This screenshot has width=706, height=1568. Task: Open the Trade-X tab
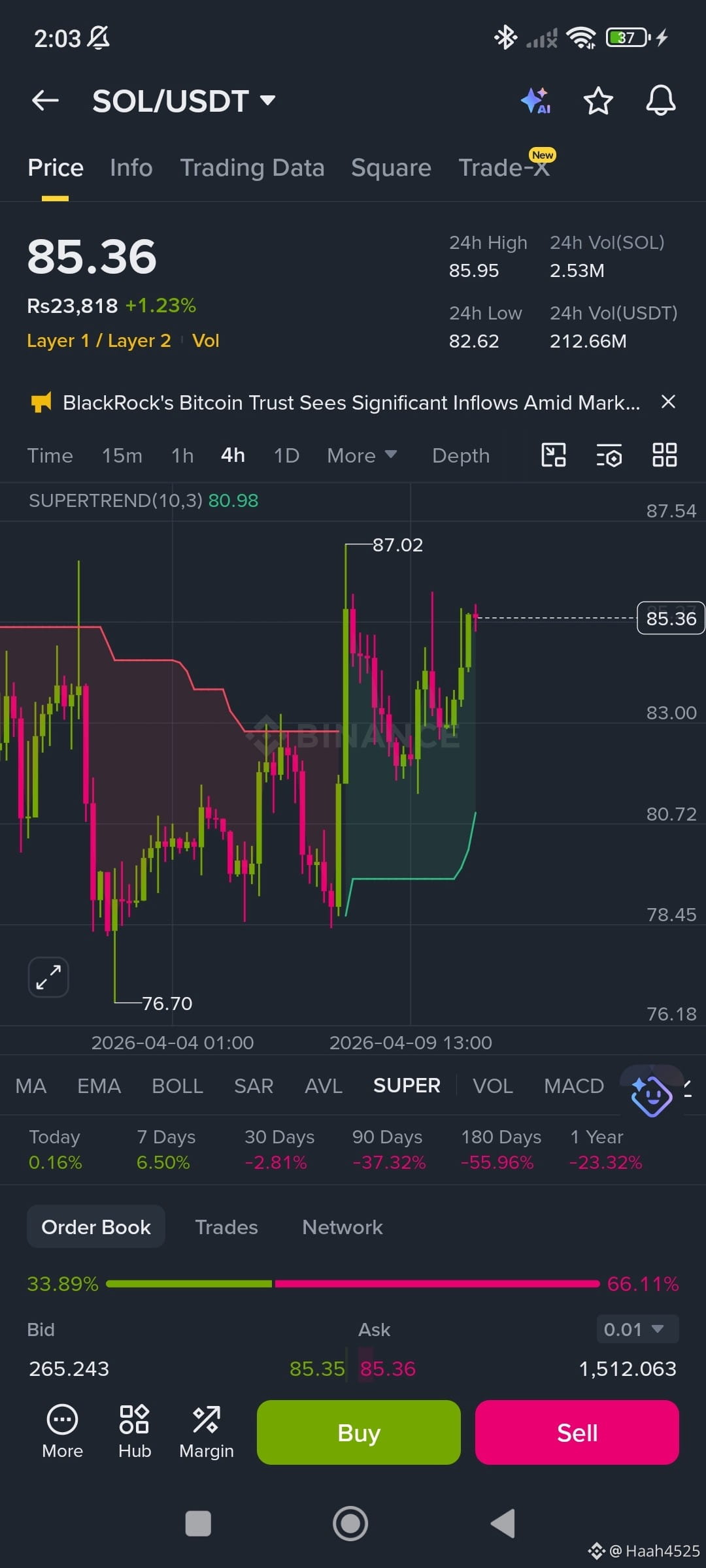pyautogui.click(x=504, y=168)
